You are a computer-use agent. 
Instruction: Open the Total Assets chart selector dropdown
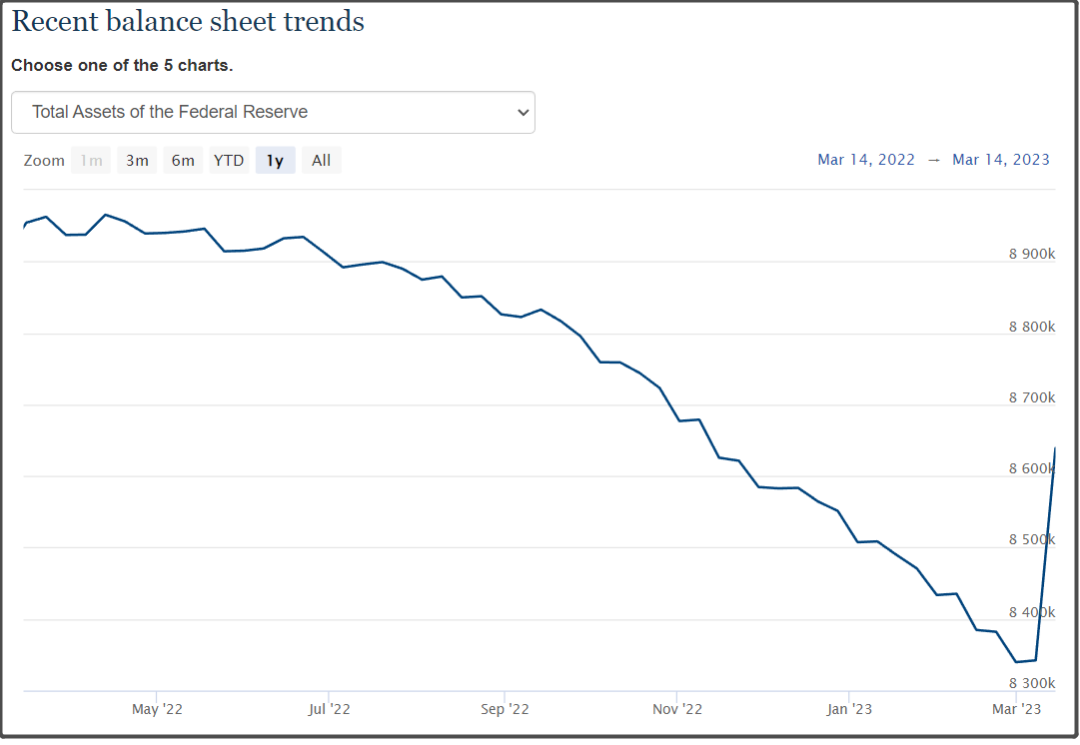click(x=273, y=112)
